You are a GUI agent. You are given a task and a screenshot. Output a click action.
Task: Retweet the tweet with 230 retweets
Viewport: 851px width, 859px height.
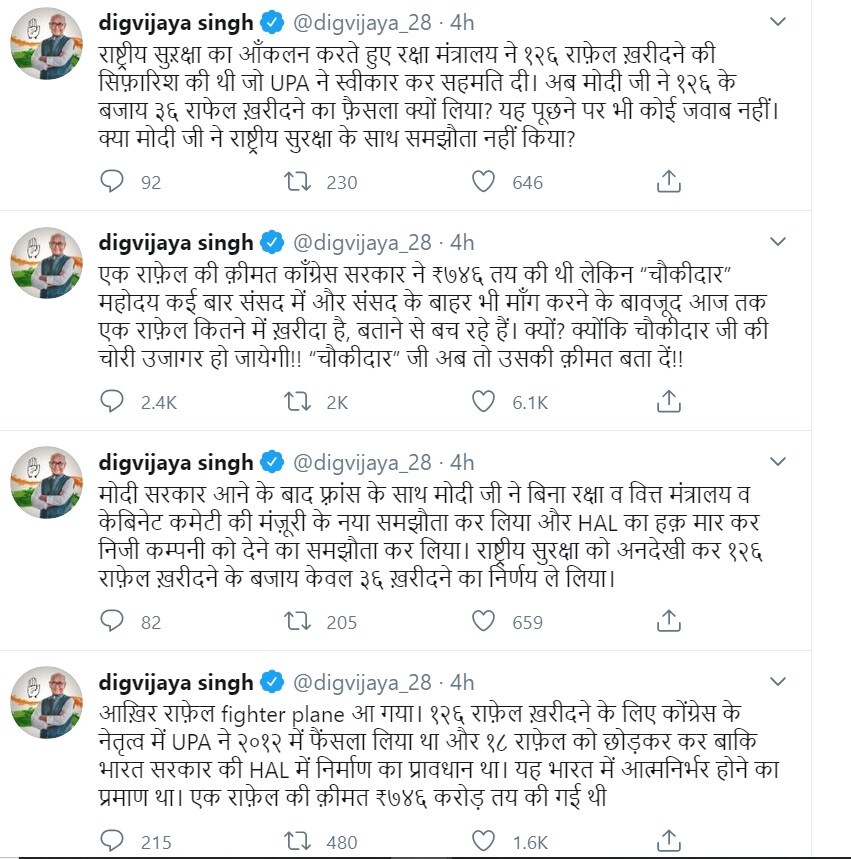tap(297, 181)
